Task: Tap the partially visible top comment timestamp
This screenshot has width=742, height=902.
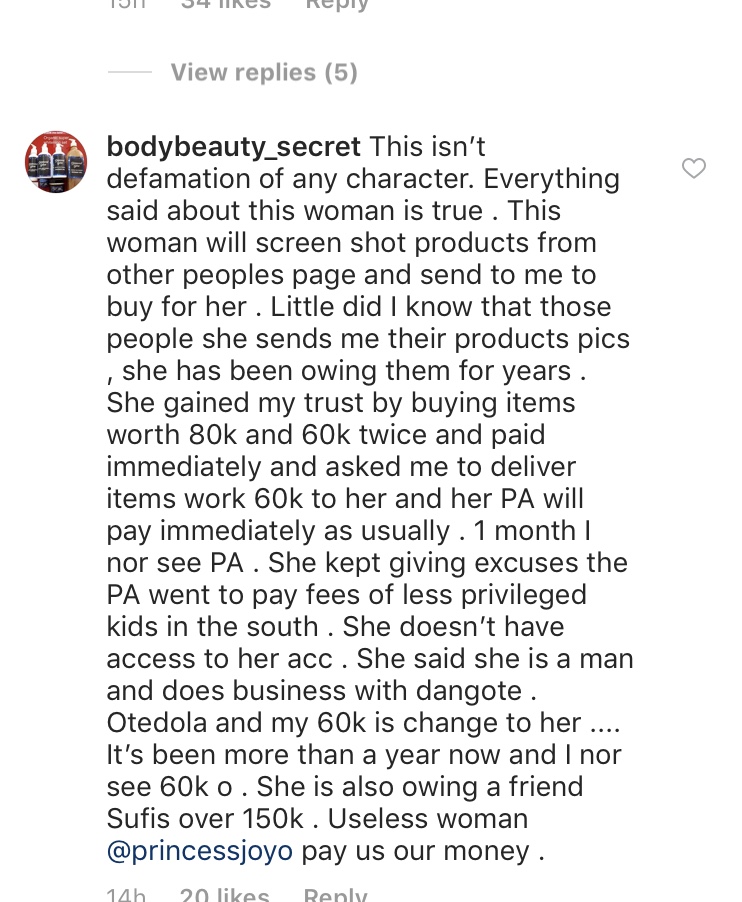Action: [x=126, y=4]
